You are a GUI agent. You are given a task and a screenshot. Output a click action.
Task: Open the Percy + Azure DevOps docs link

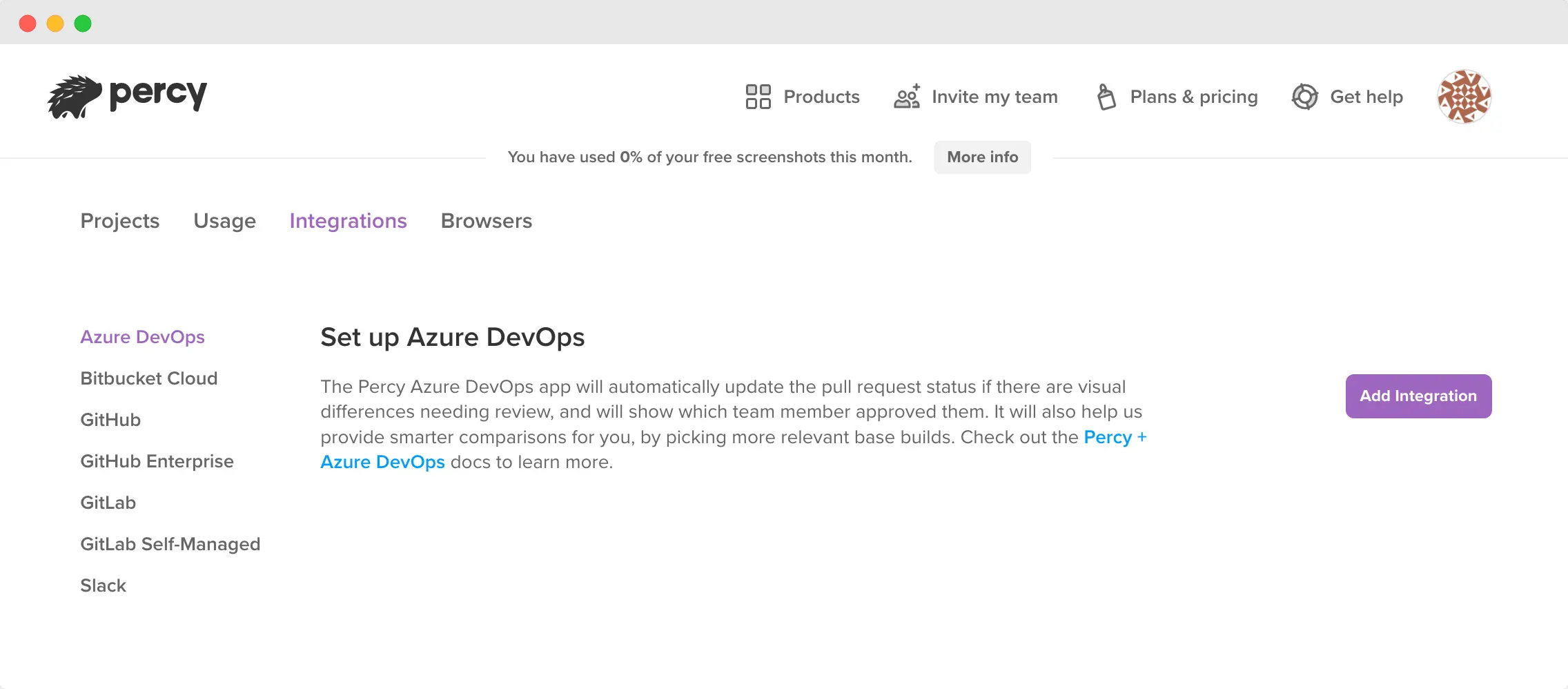coord(1114,438)
